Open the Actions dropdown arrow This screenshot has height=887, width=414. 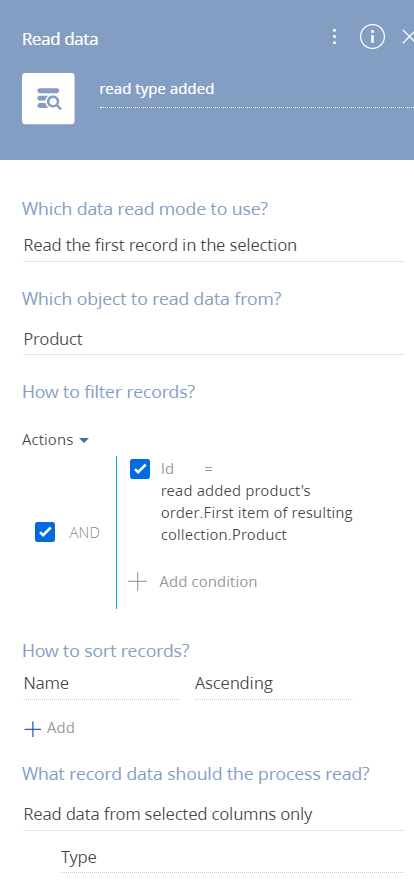tap(84, 440)
